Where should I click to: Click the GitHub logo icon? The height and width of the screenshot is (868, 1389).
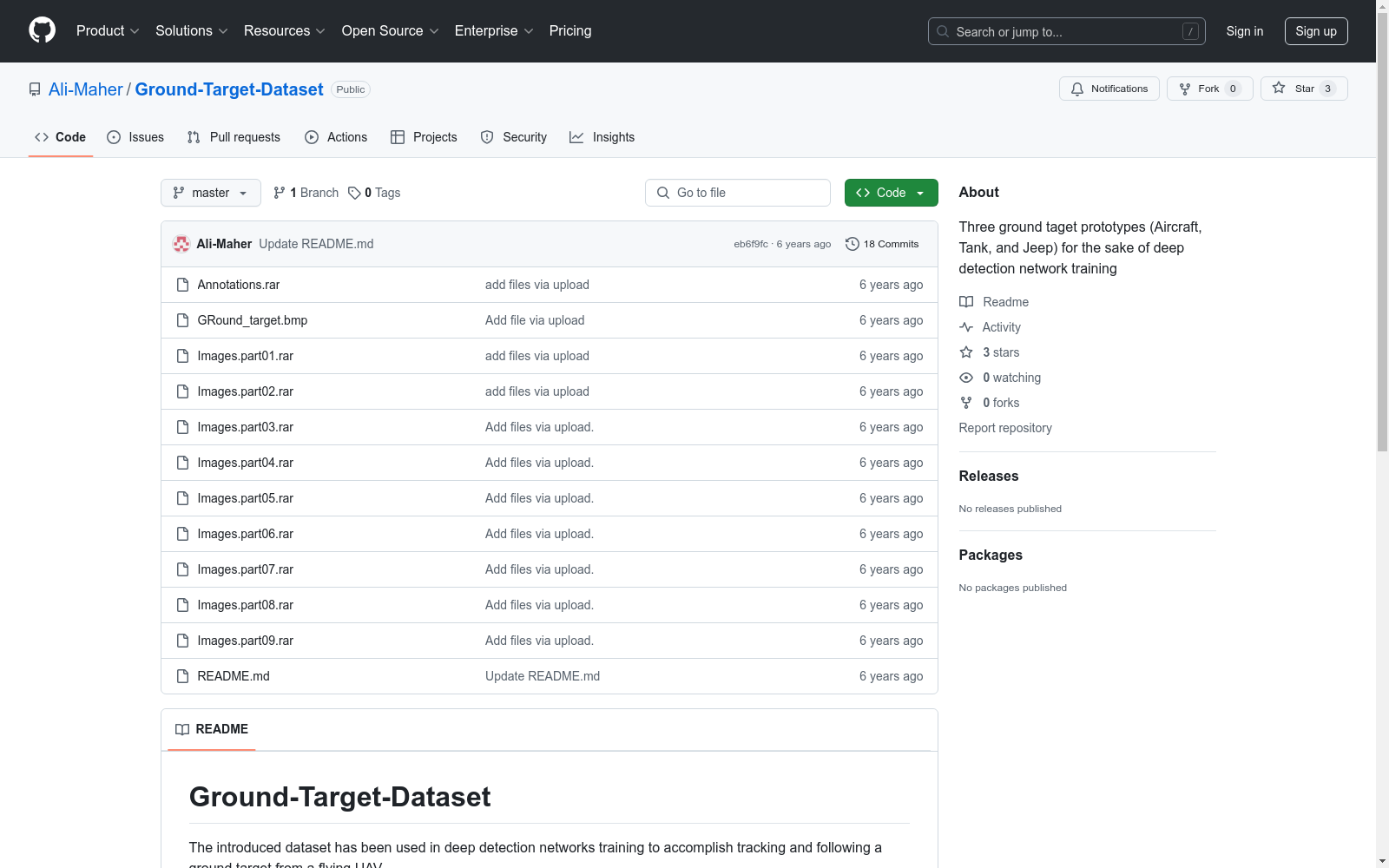click(x=42, y=30)
